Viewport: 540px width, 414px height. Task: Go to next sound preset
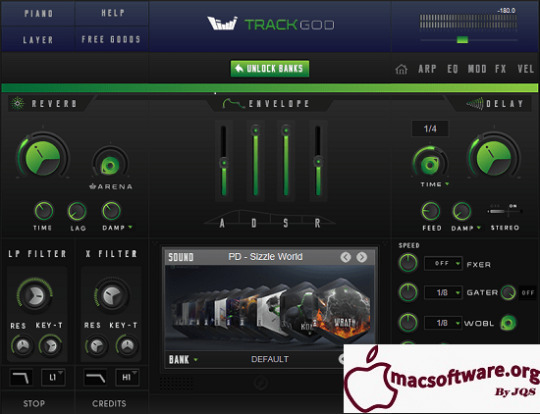[361, 257]
